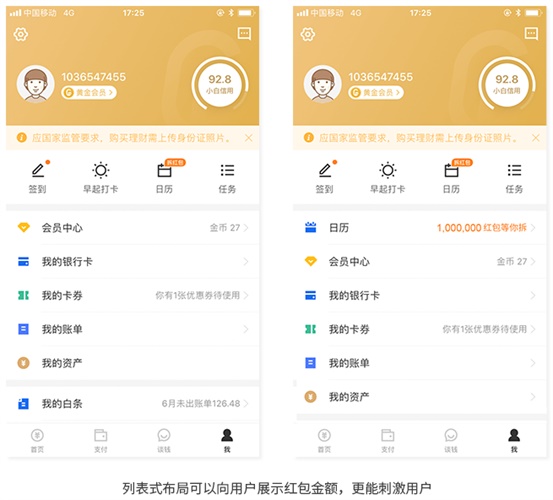The image size is (553, 500).
Task: Open 我的账单 row in left phone
Action: [133, 329]
